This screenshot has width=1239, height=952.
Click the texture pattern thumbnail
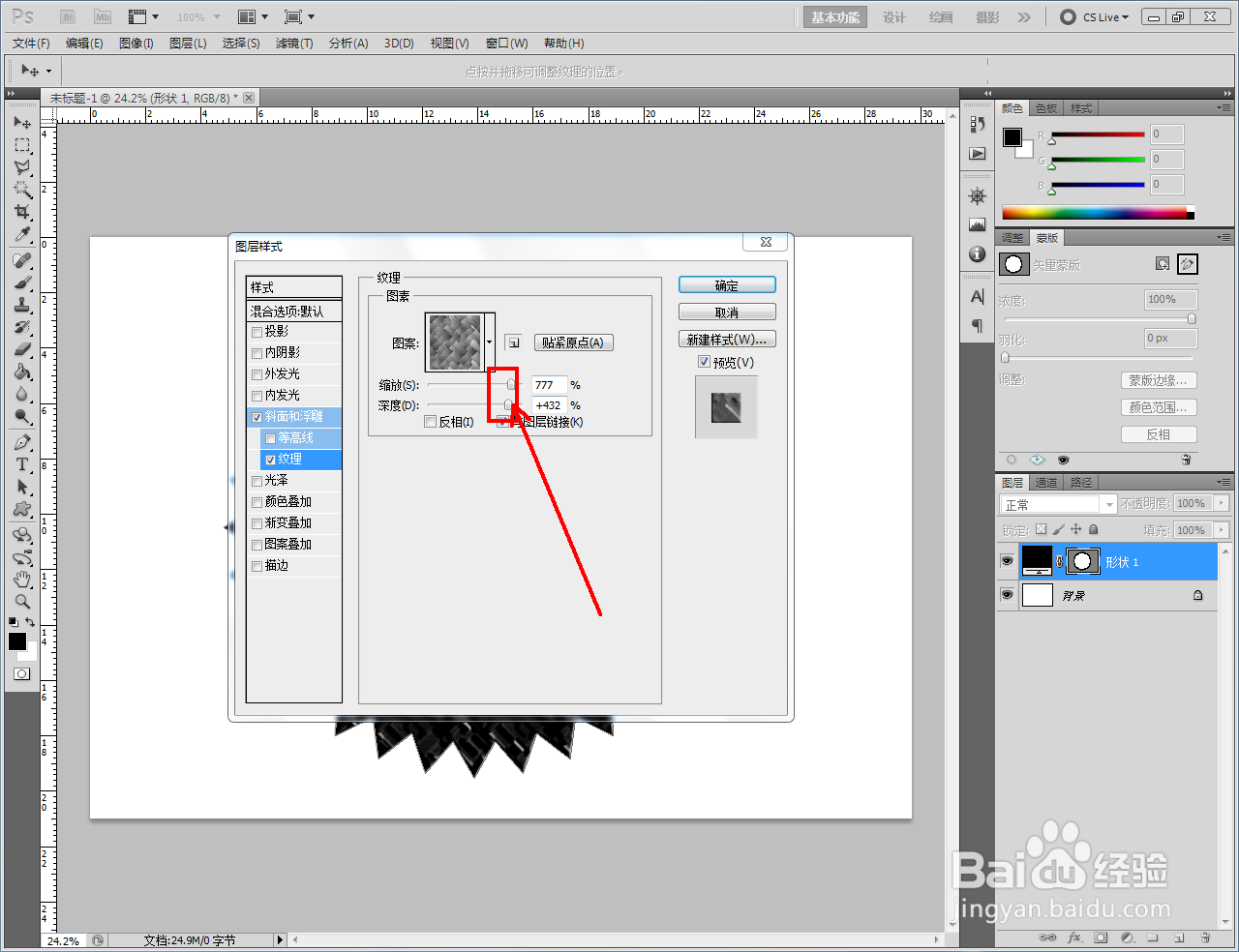[455, 342]
